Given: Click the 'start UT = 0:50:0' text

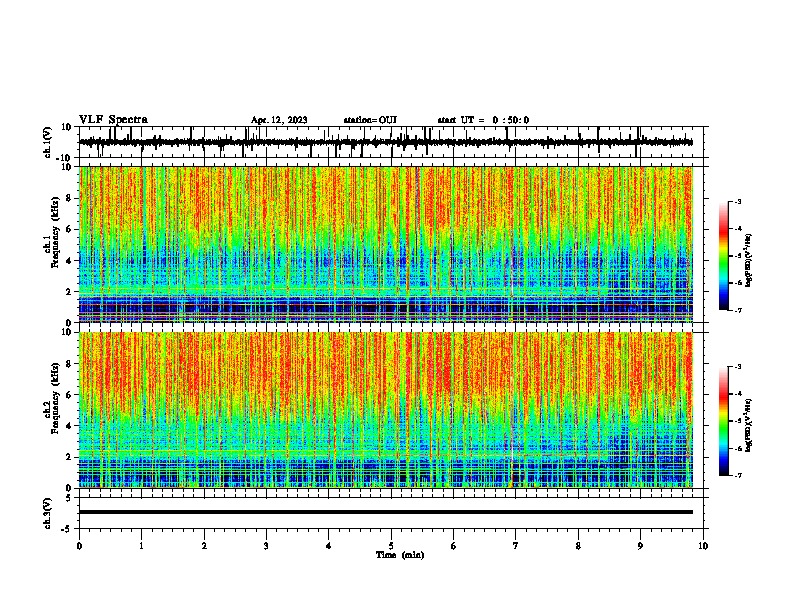Looking at the screenshot, I should click(x=483, y=120).
